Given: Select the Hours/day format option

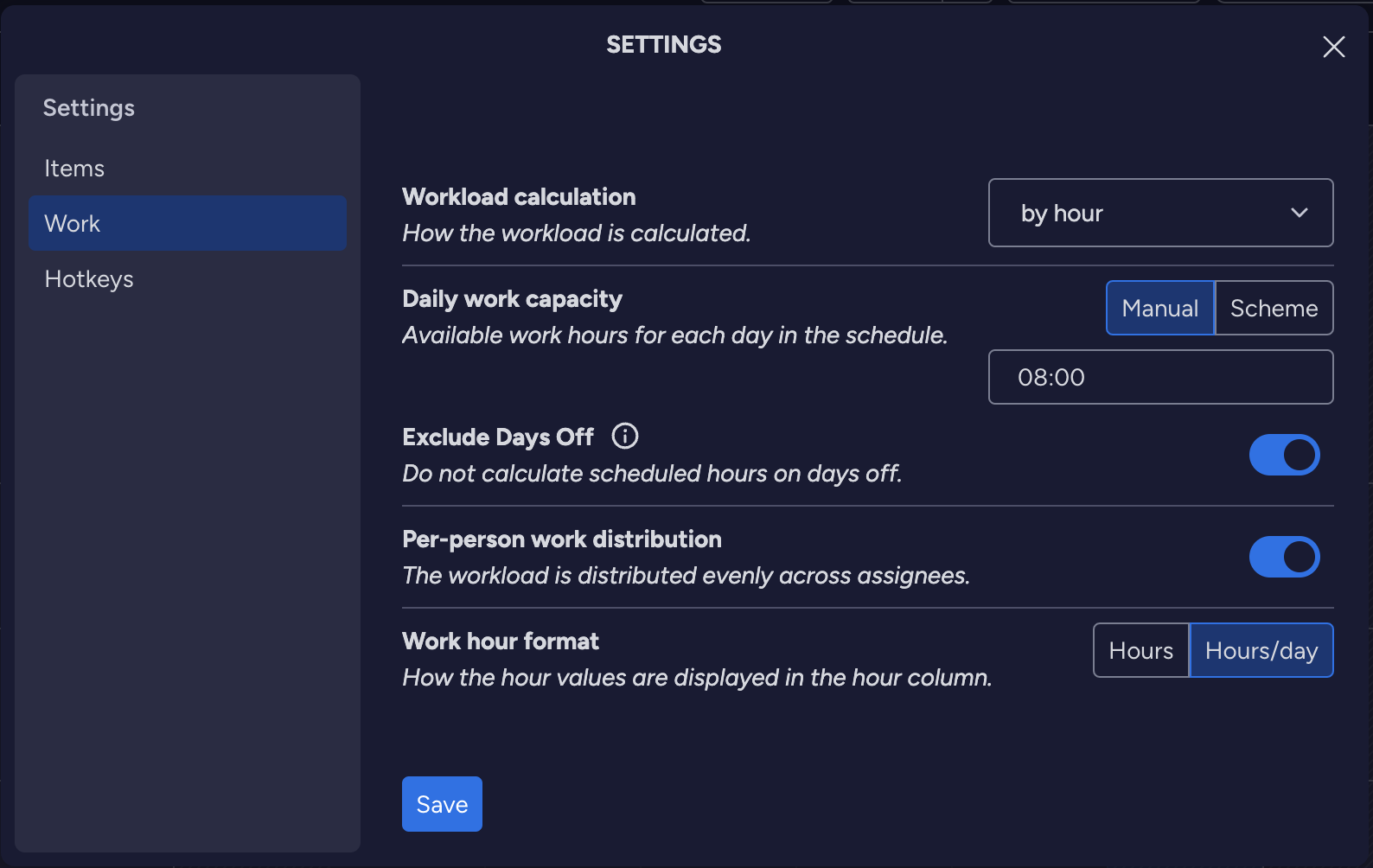Looking at the screenshot, I should tap(1261, 650).
